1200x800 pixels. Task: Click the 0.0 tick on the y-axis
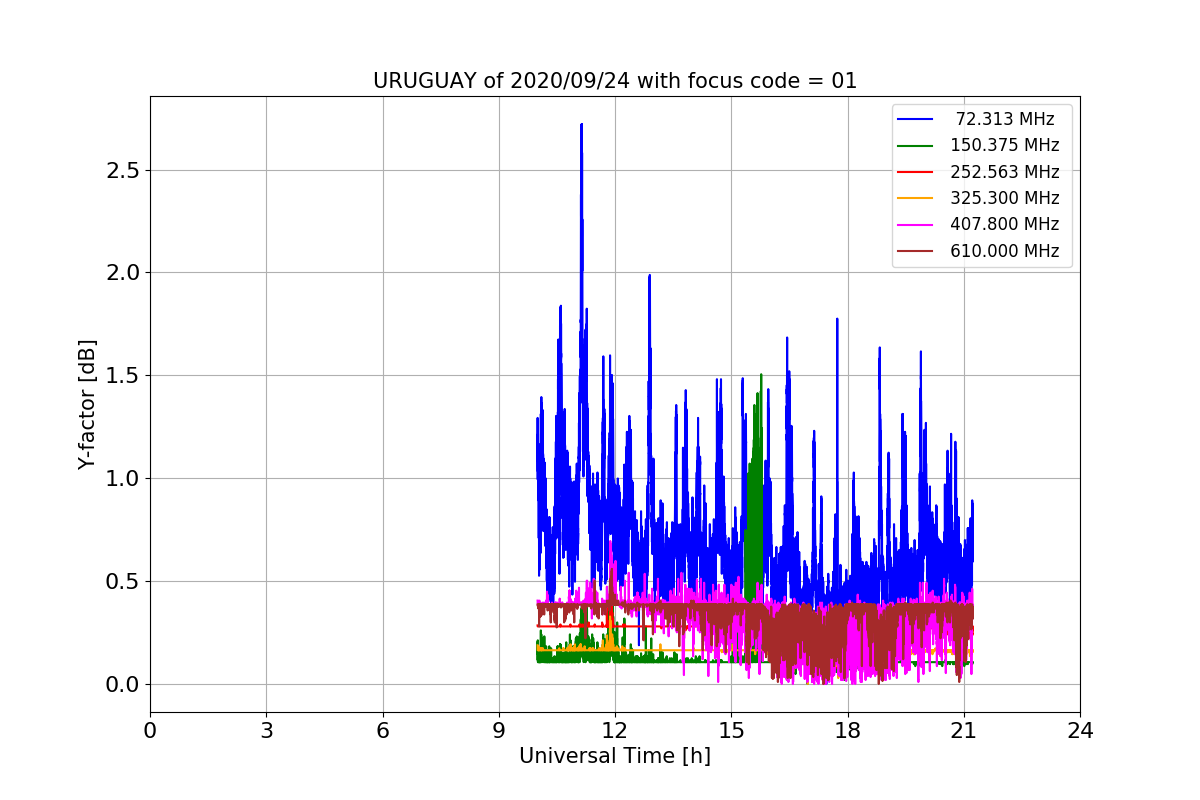pyautogui.click(x=124, y=685)
